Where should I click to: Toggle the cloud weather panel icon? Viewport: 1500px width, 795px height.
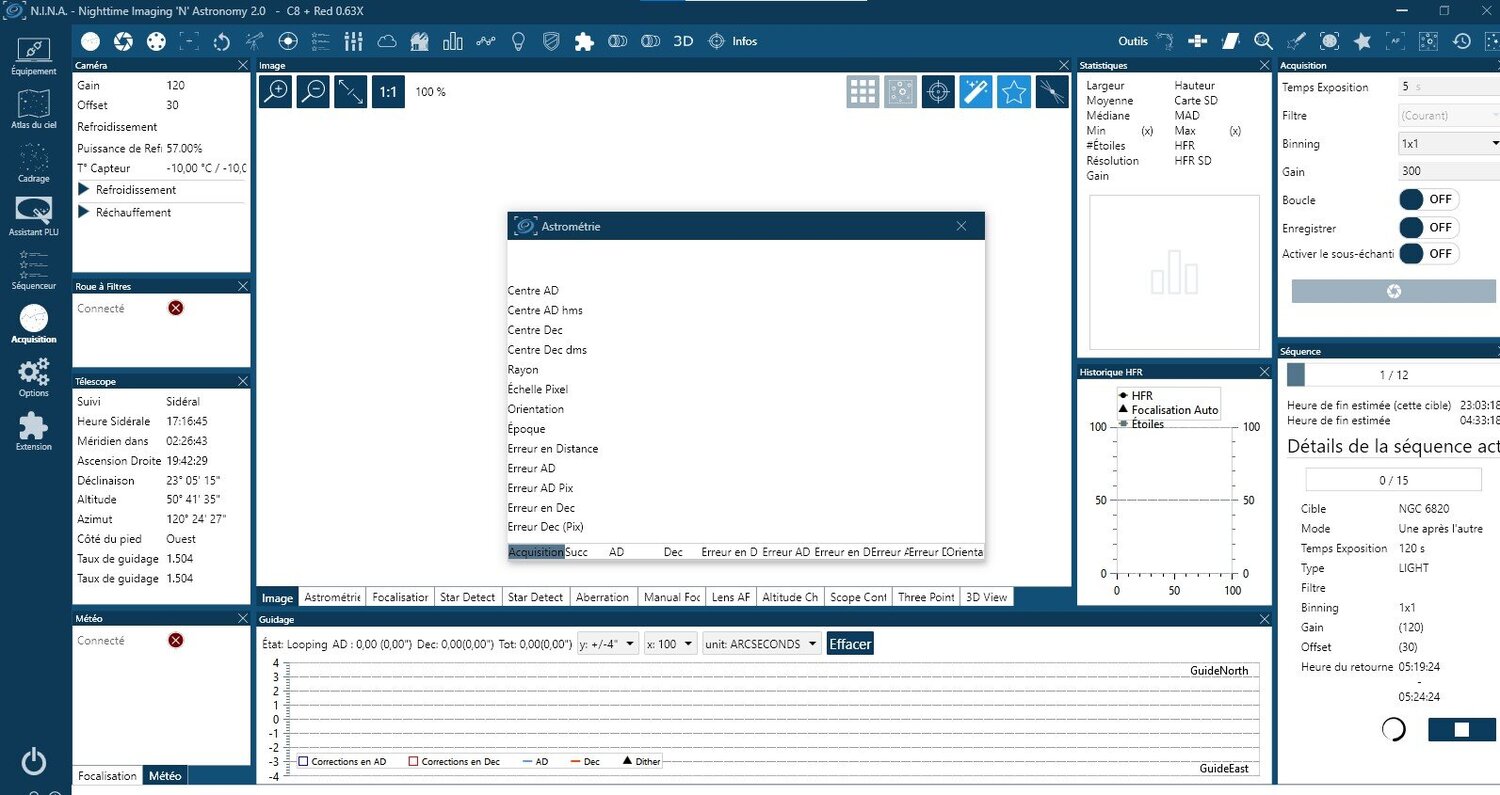[x=387, y=41]
